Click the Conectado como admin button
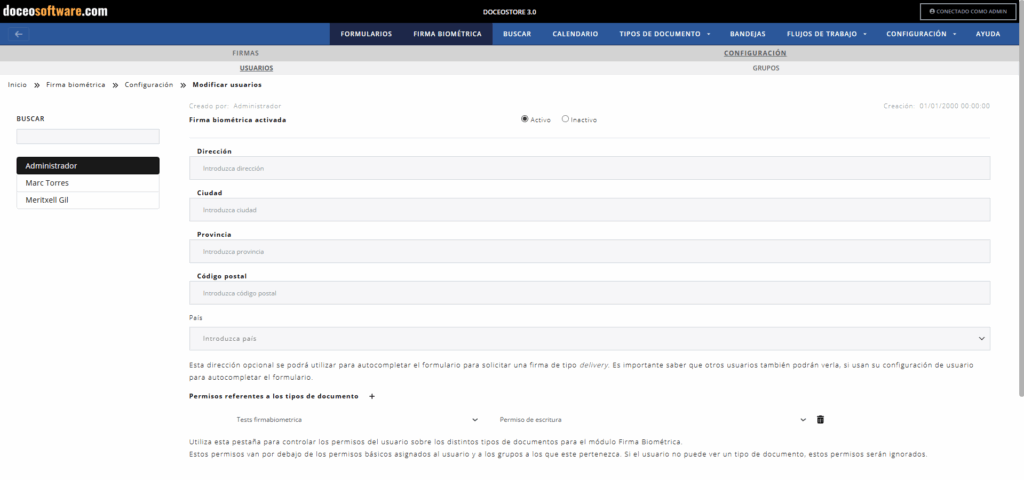 pyautogui.click(x=968, y=11)
